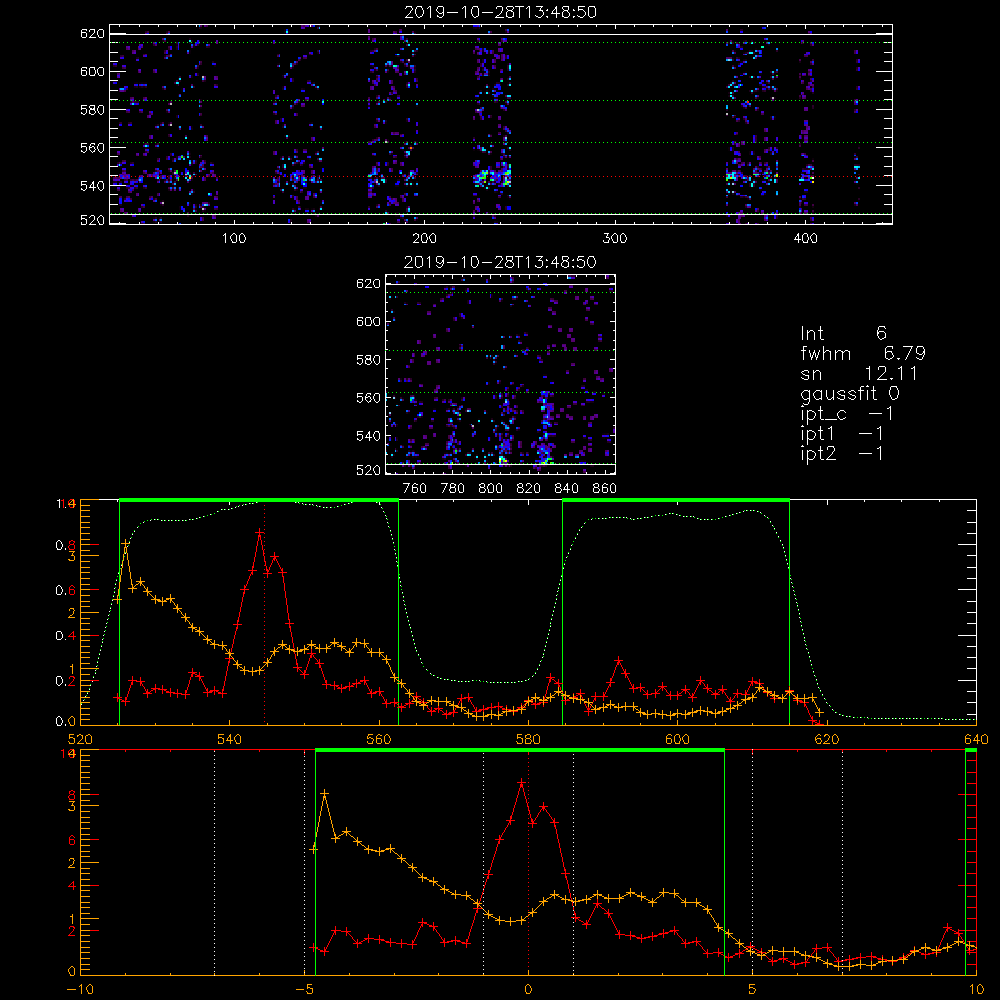The height and width of the screenshot is (1000, 1000).
Task: Click x-axis label 300 of the top plot
Action: click(x=615, y=239)
